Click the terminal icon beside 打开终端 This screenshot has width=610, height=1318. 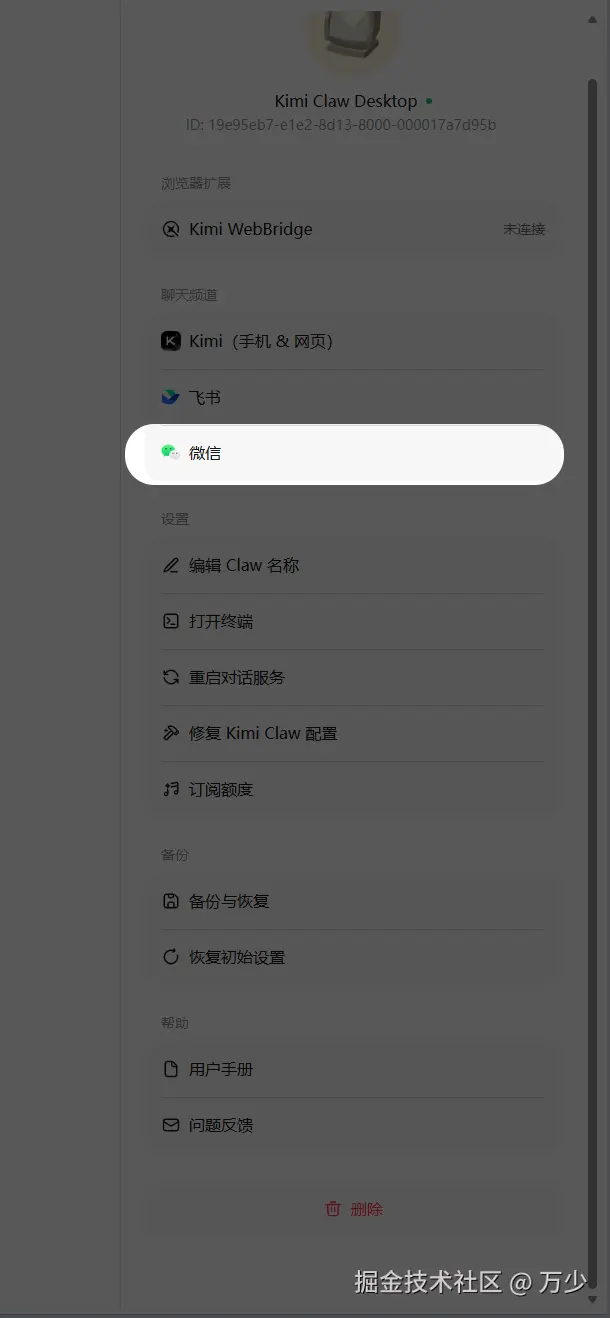point(171,621)
